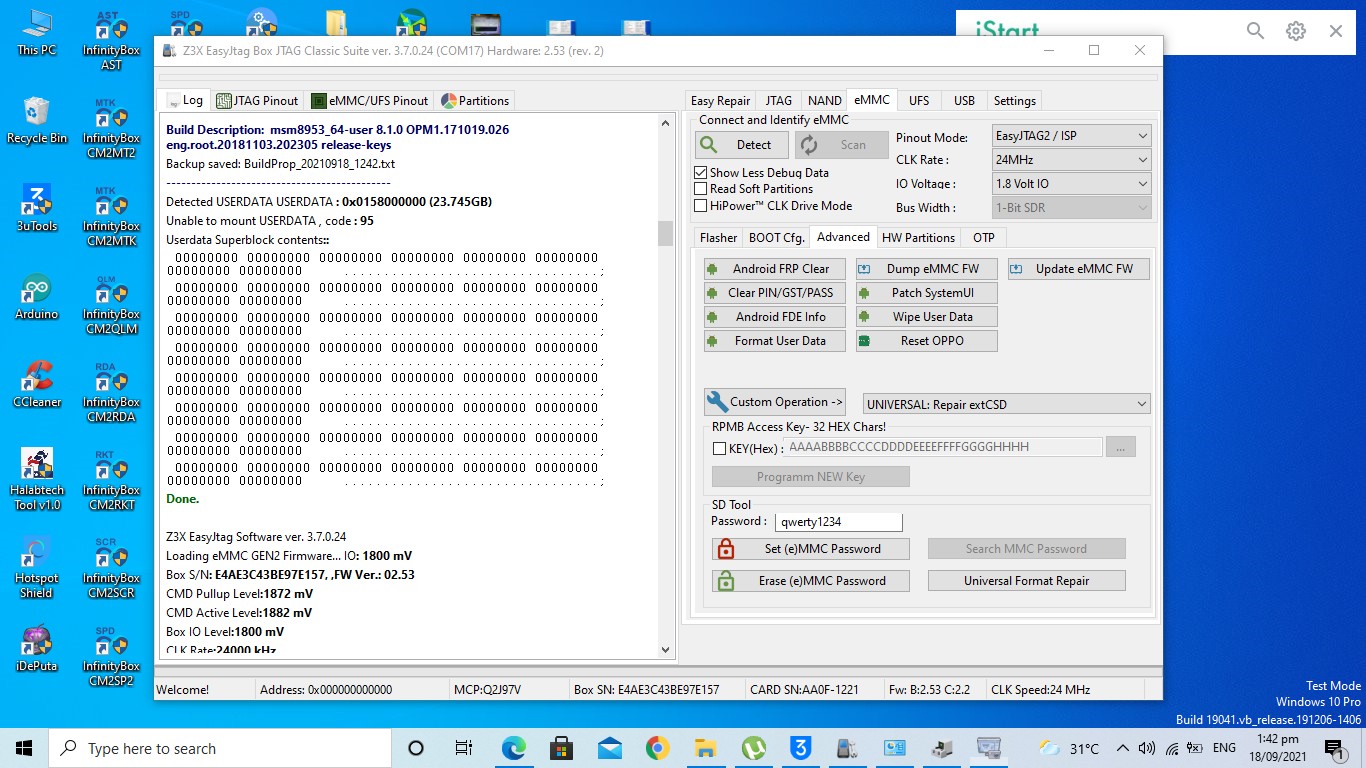Open InfinityBox AST desktop shortcut
Viewport: 1366px width, 768px height.
pos(111,42)
